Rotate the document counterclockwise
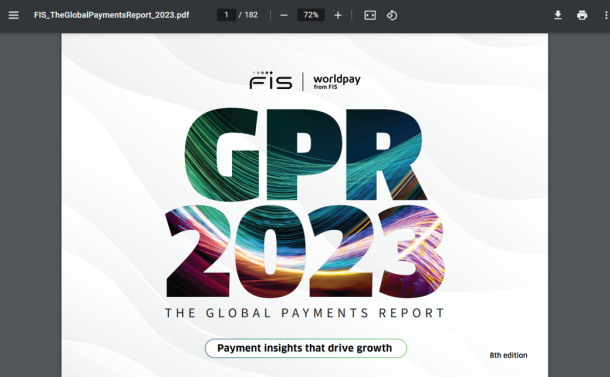The image size is (610, 377). (x=392, y=15)
